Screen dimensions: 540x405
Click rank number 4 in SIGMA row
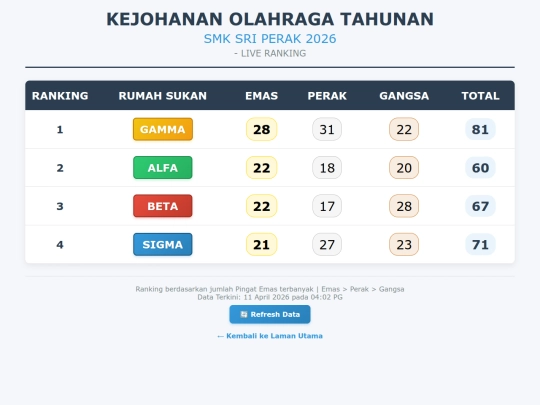(60, 245)
